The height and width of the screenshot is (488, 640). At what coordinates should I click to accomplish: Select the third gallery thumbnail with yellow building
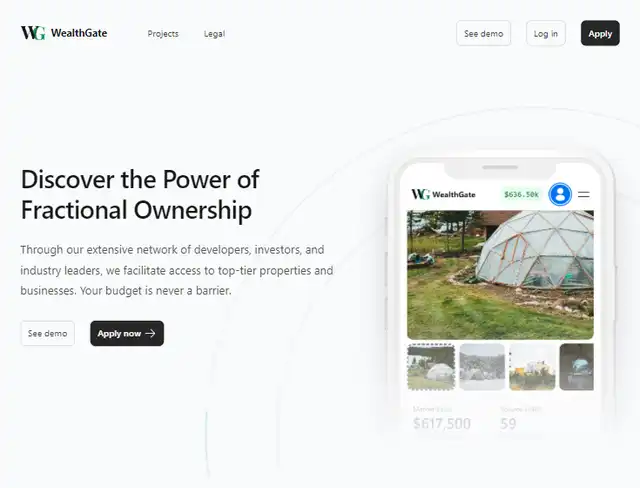click(x=532, y=367)
